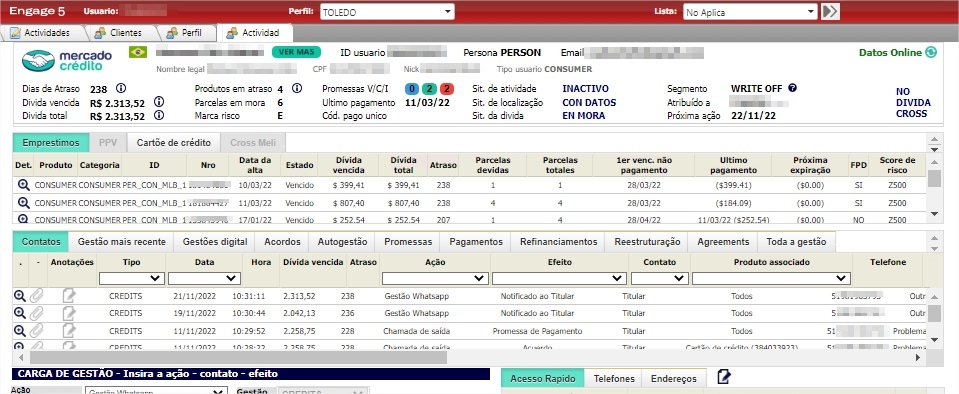The width and height of the screenshot is (959, 394).
Task: Switch to the Actividades tab
Action: (40, 33)
